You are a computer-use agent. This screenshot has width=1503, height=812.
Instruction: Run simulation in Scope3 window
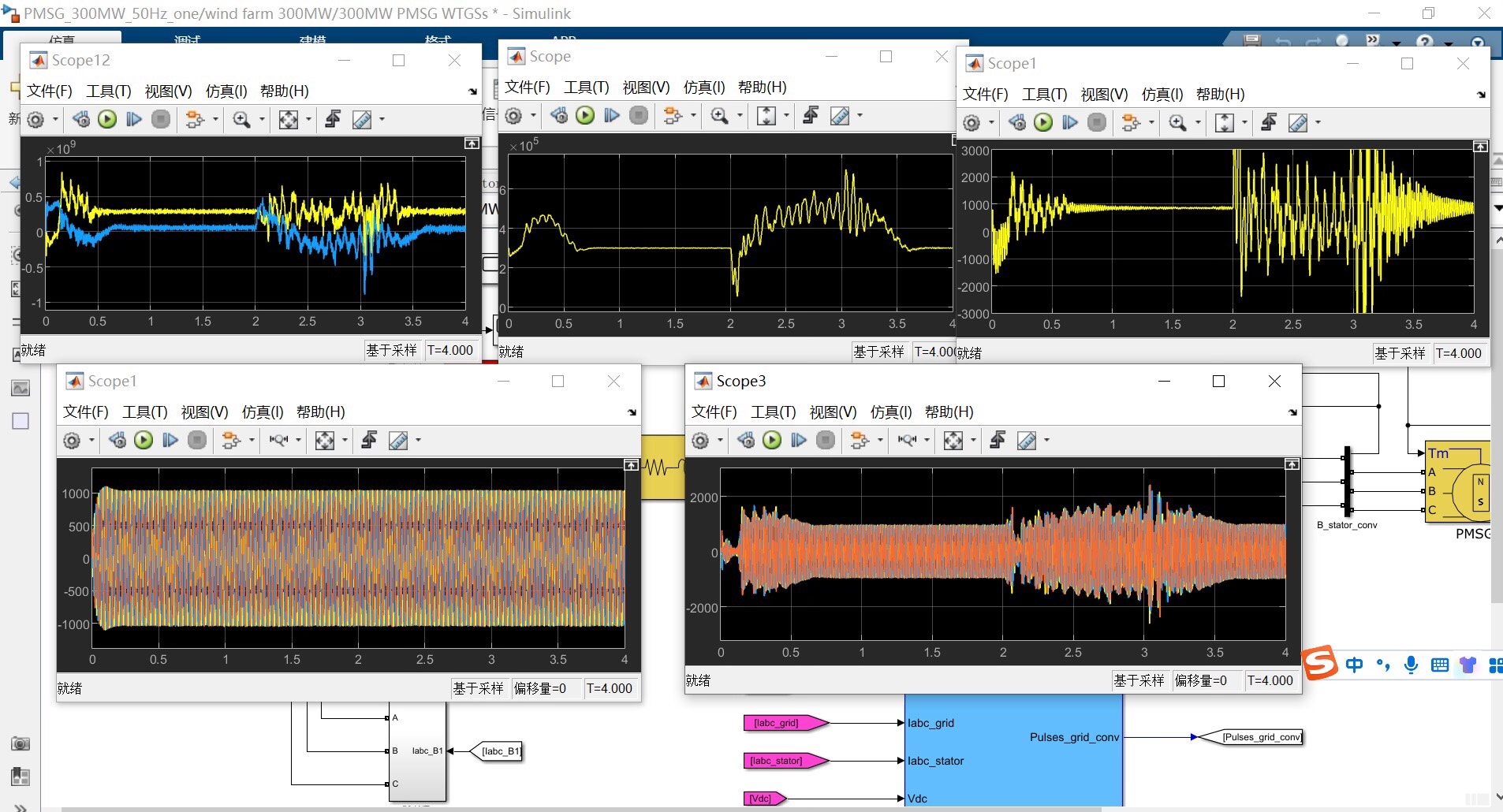(772, 440)
